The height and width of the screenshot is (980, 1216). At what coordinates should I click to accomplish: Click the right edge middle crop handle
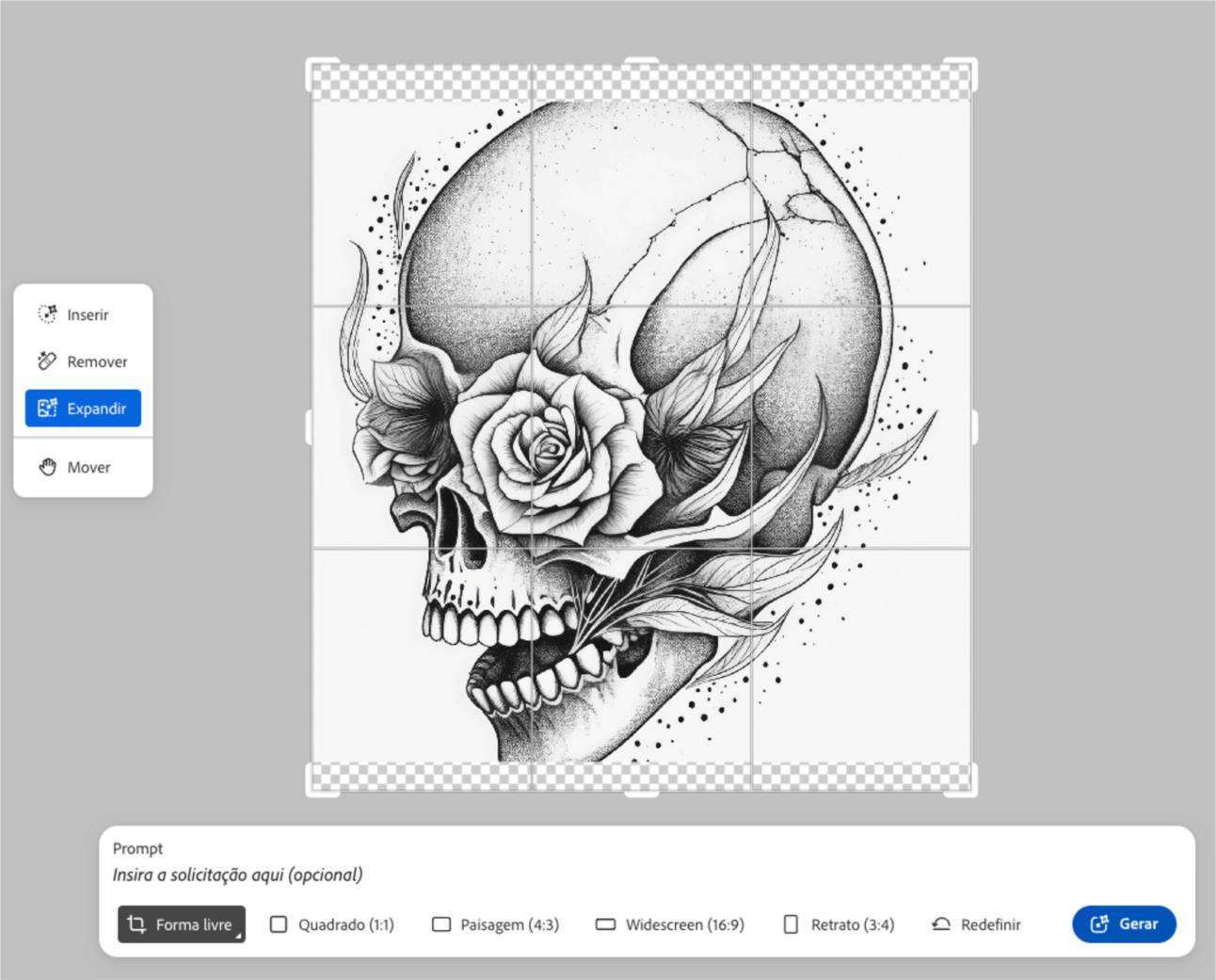point(974,427)
